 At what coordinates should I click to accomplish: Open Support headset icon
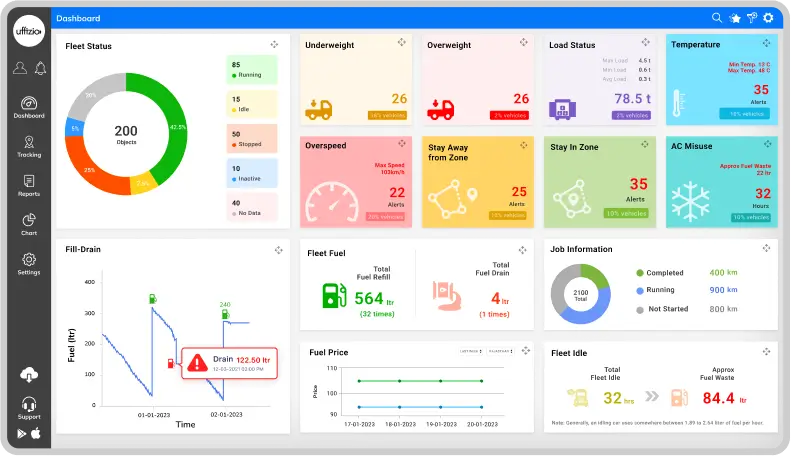pos(29,405)
